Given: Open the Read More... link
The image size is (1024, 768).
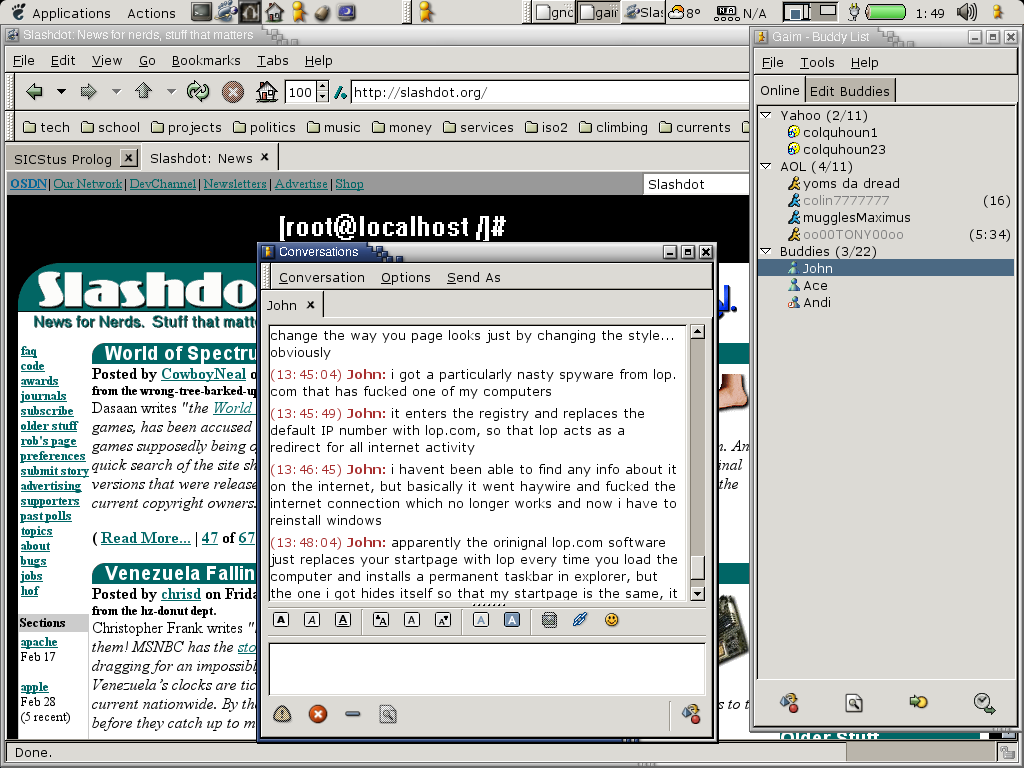Looking at the screenshot, I should point(146,537).
